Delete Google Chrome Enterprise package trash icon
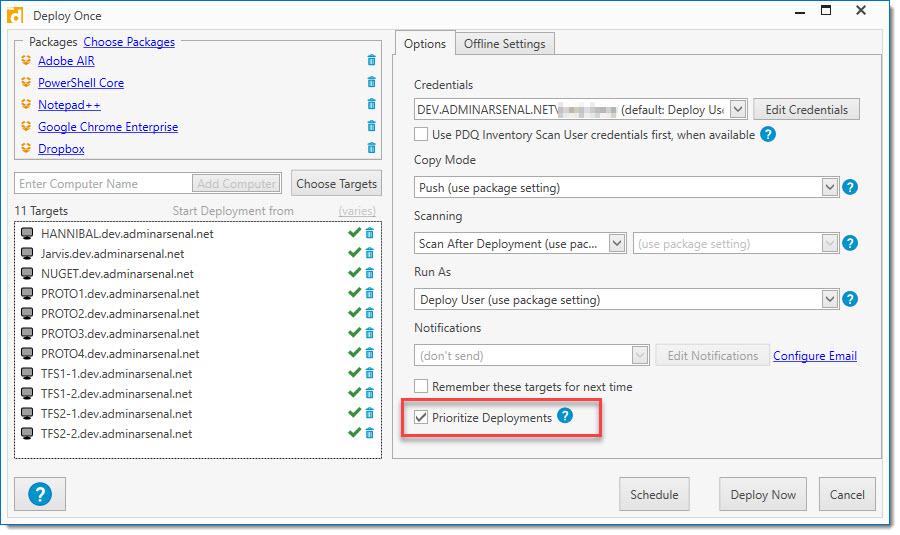The image size is (900, 535). click(371, 126)
